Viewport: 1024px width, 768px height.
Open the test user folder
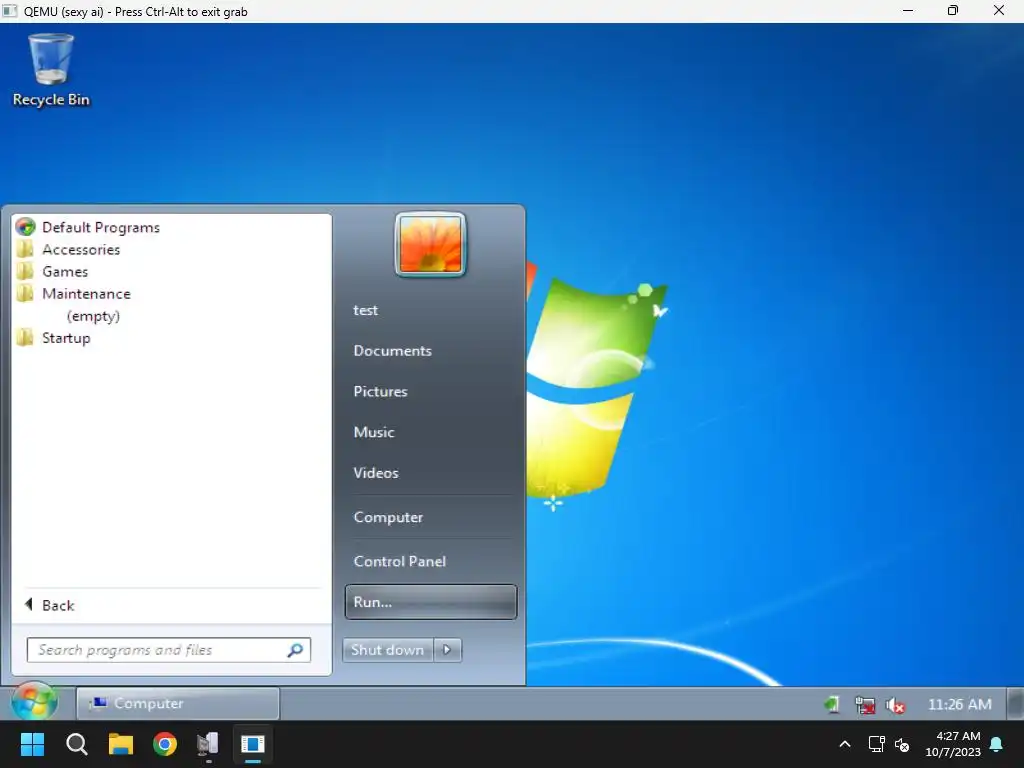(x=366, y=310)
